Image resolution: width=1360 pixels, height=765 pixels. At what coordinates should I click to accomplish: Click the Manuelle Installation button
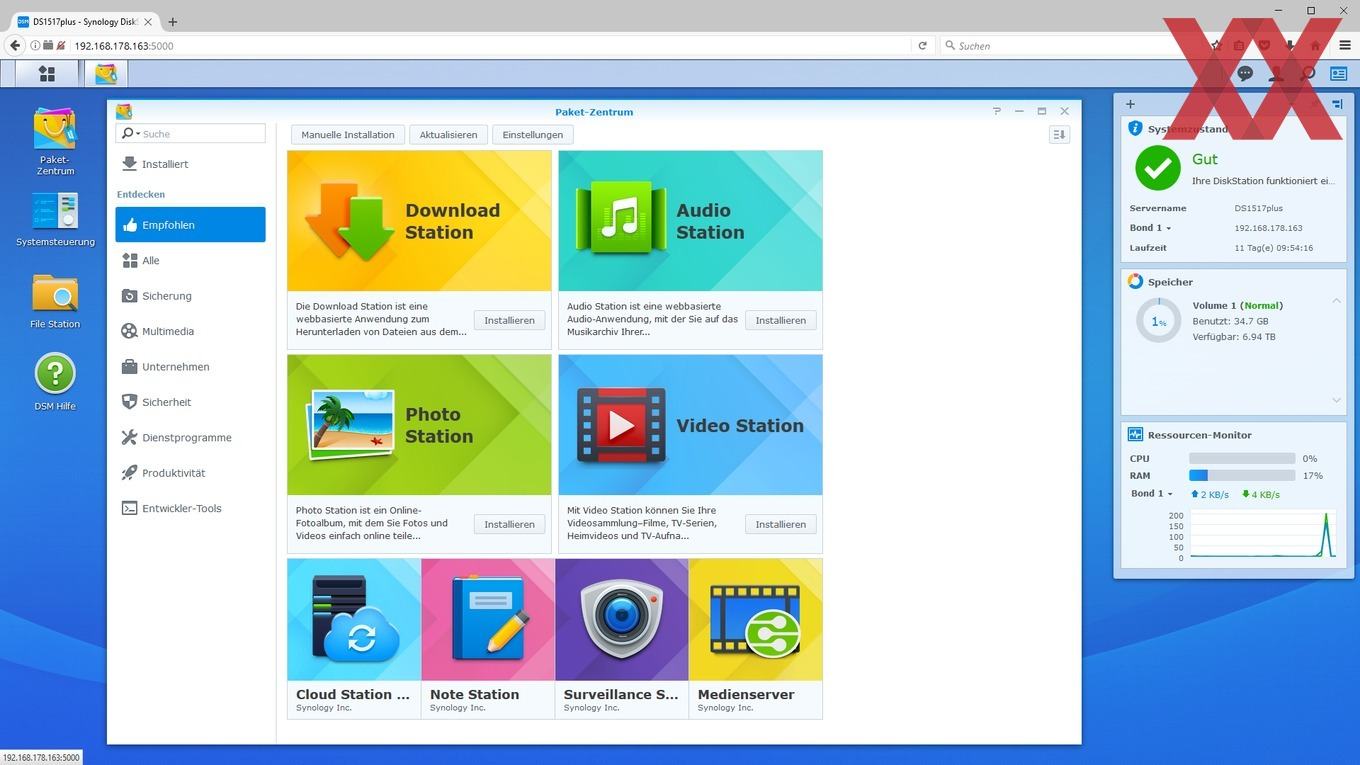348,134
